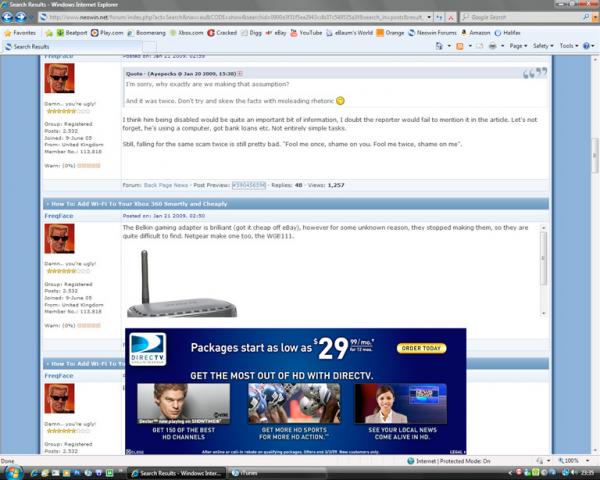The height and width of the screenshot is (480, 600).
Task: Click the ORDER TODAY button in ad
Action: (x=421, y=348)
